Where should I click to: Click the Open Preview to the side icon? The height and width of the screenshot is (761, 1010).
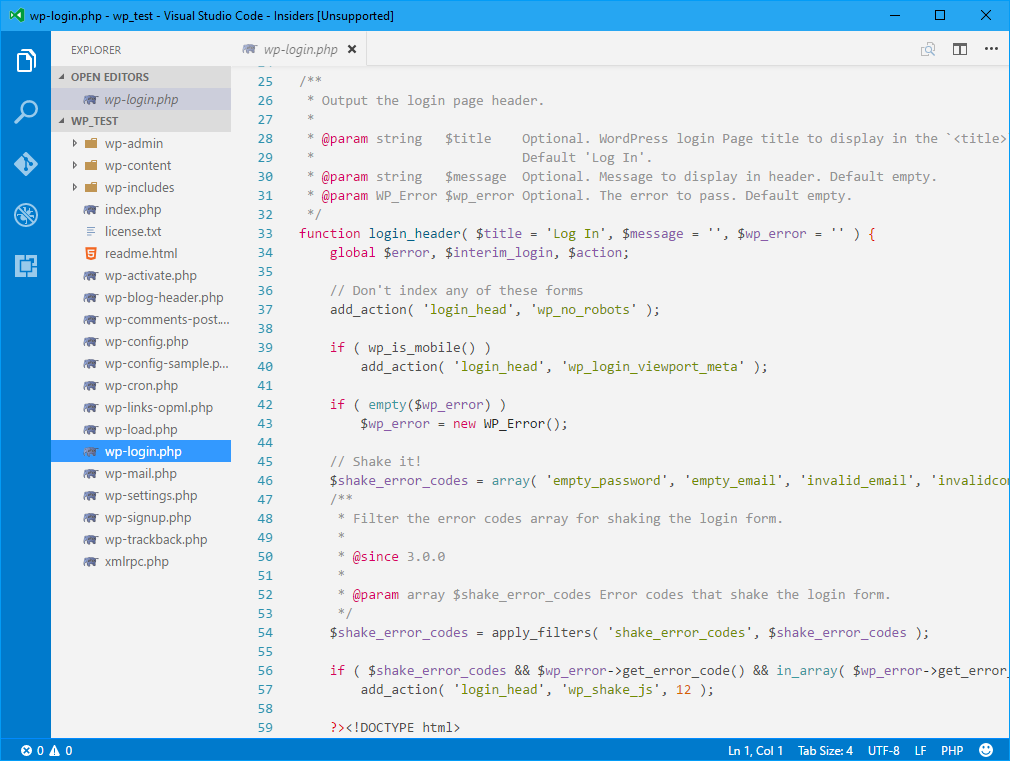(928, 50)
